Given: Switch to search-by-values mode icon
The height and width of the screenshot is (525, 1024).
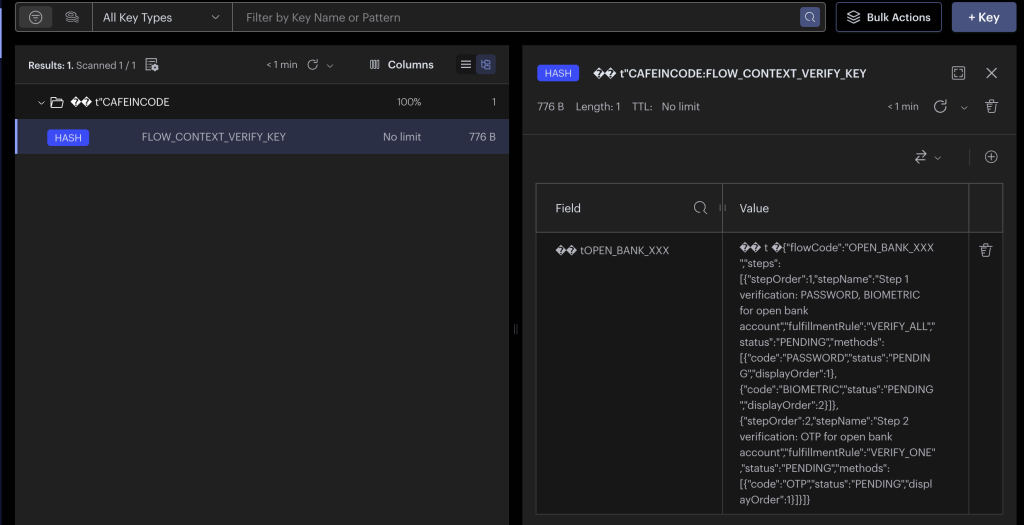Looking at the screenshot, I should 72,18.
